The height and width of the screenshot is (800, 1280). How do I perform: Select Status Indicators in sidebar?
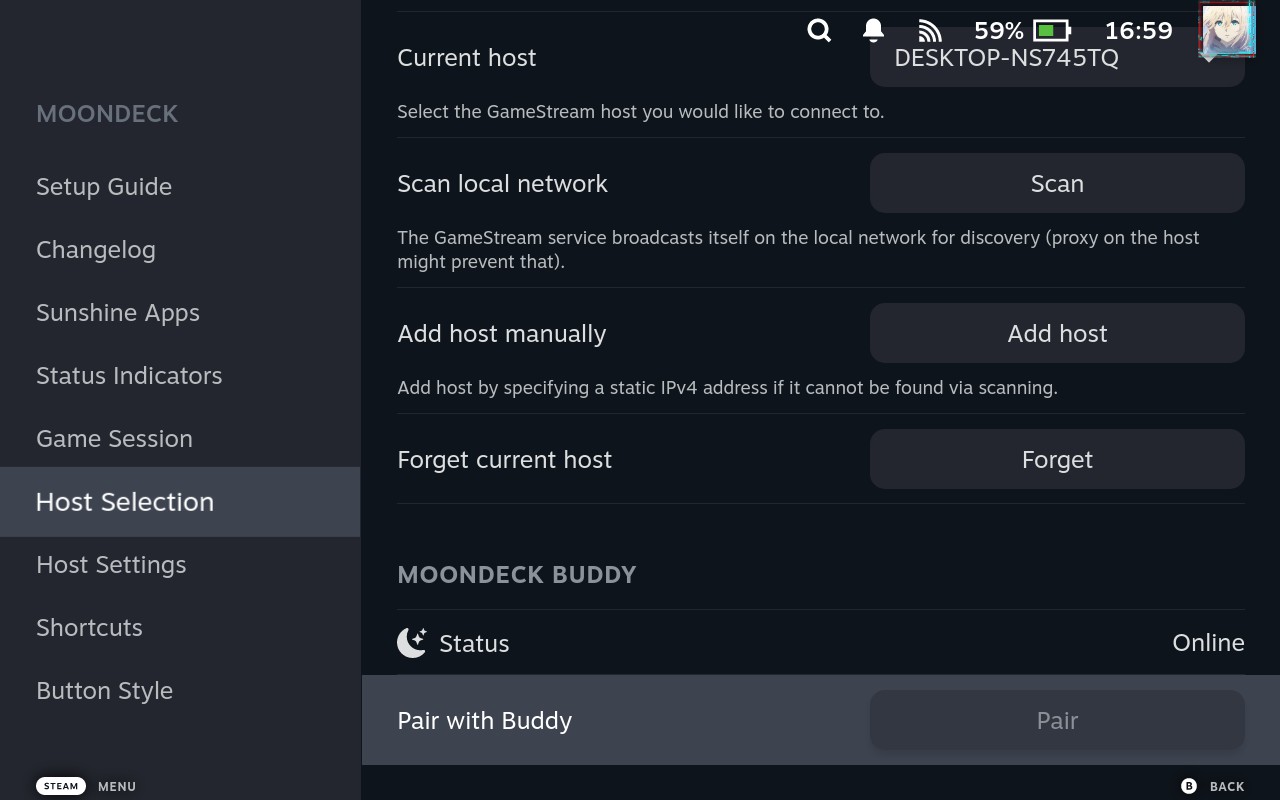(x=129, y=376)
